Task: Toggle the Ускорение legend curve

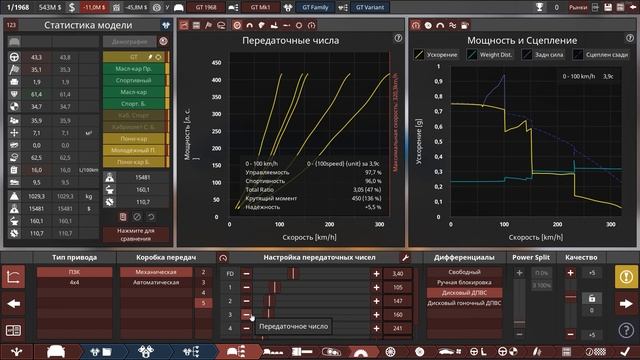Action: (x=436, y=54)
